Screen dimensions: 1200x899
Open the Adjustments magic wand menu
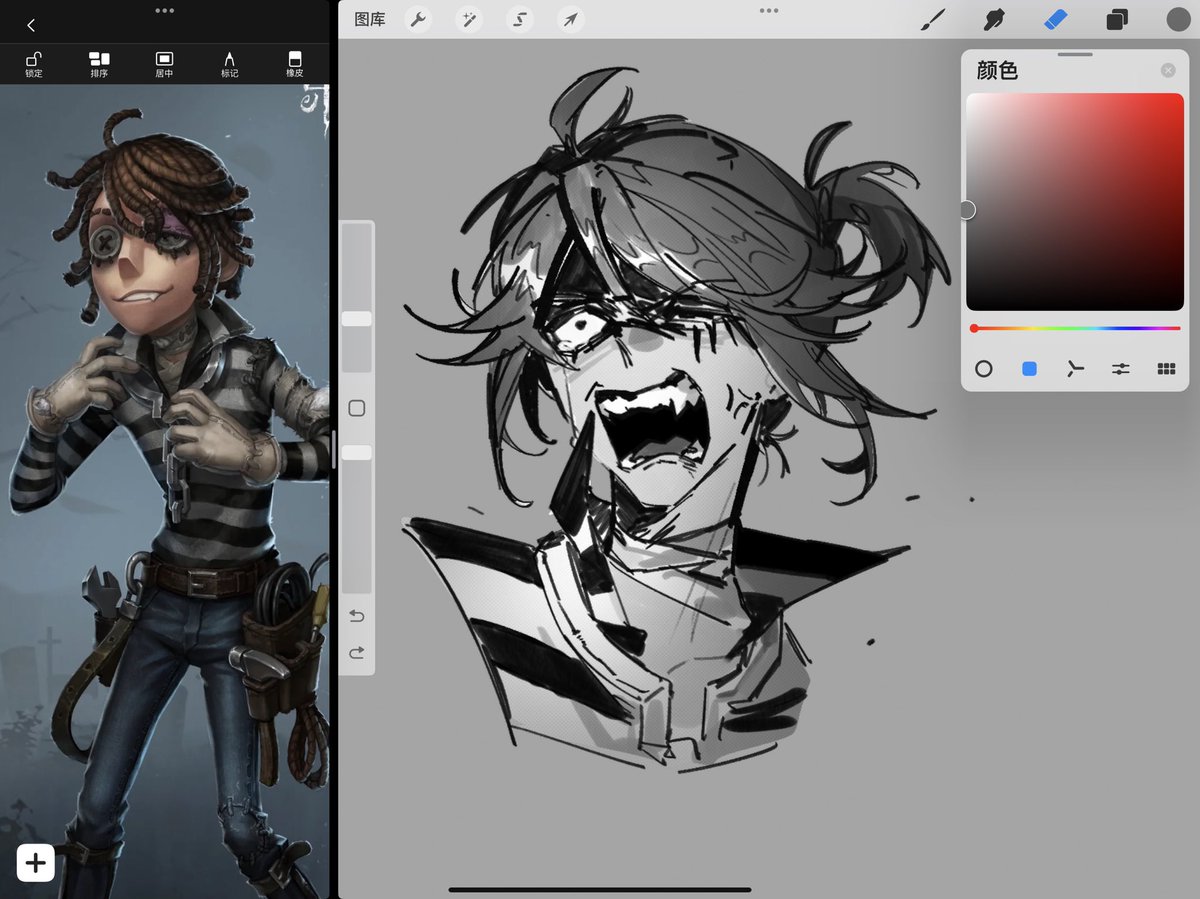(x=468, y=19)
